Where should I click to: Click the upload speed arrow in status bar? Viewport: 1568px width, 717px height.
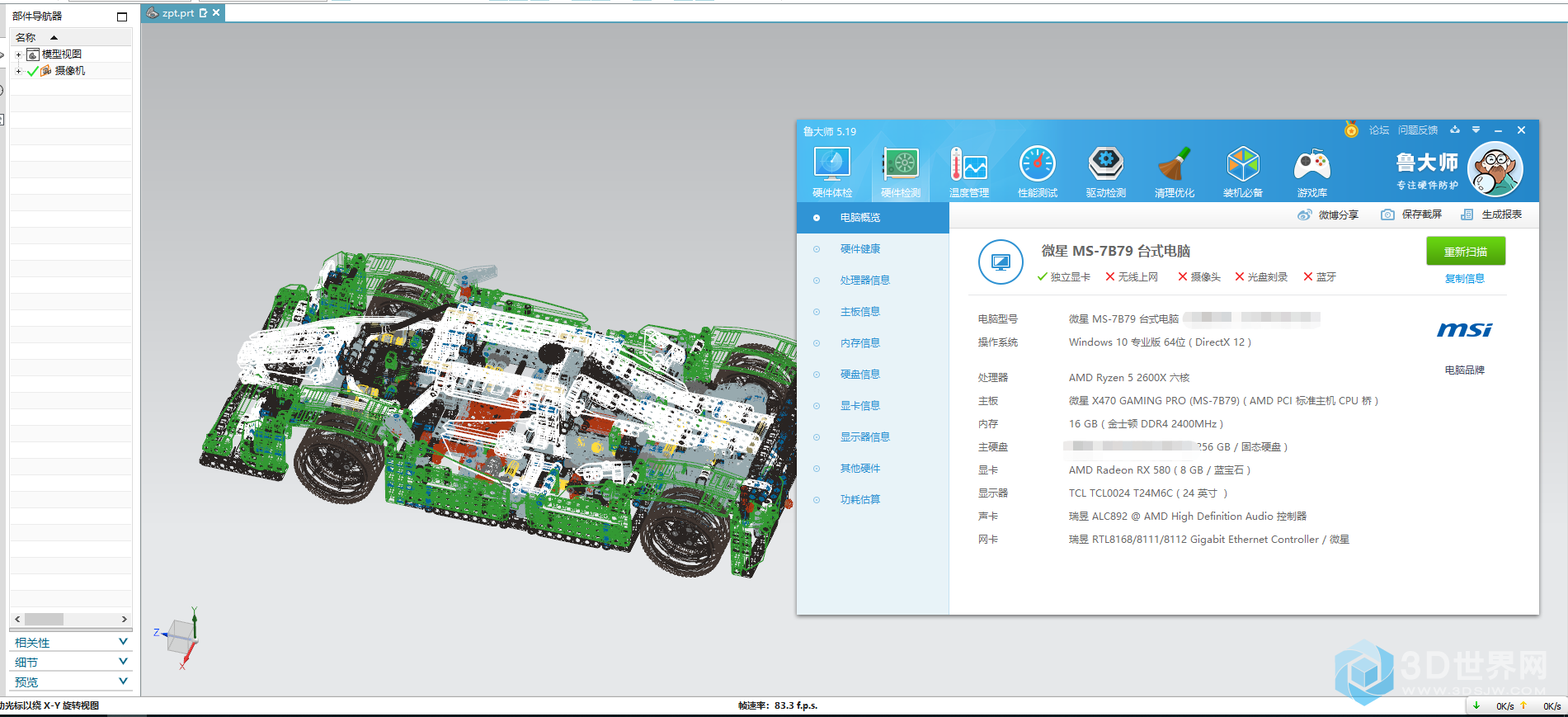(1523, 705)
